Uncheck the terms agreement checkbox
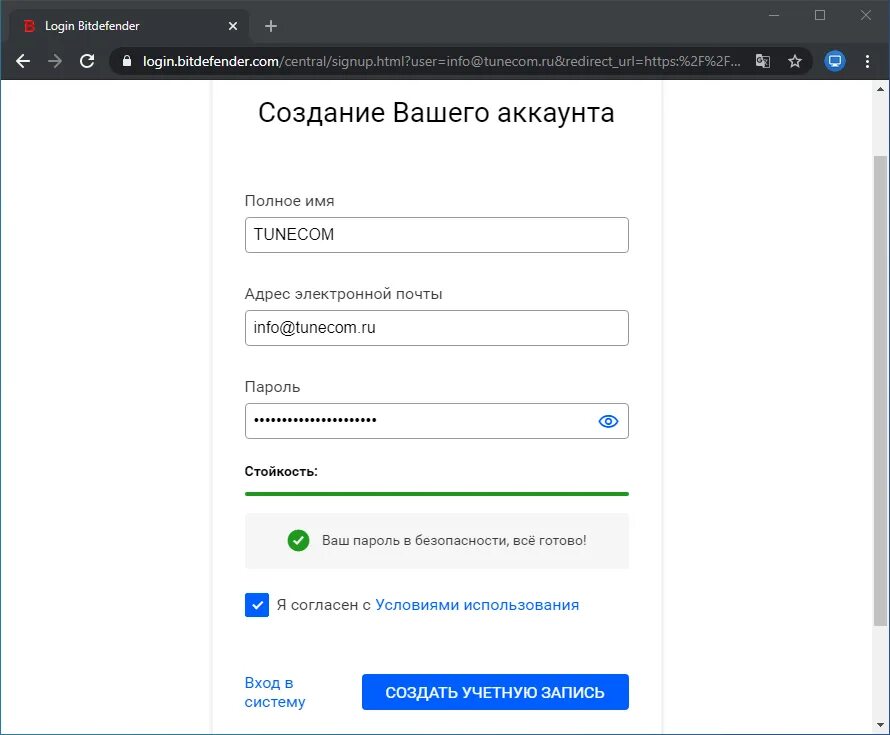This screenshot has width=890, height=735. [257, 605]
